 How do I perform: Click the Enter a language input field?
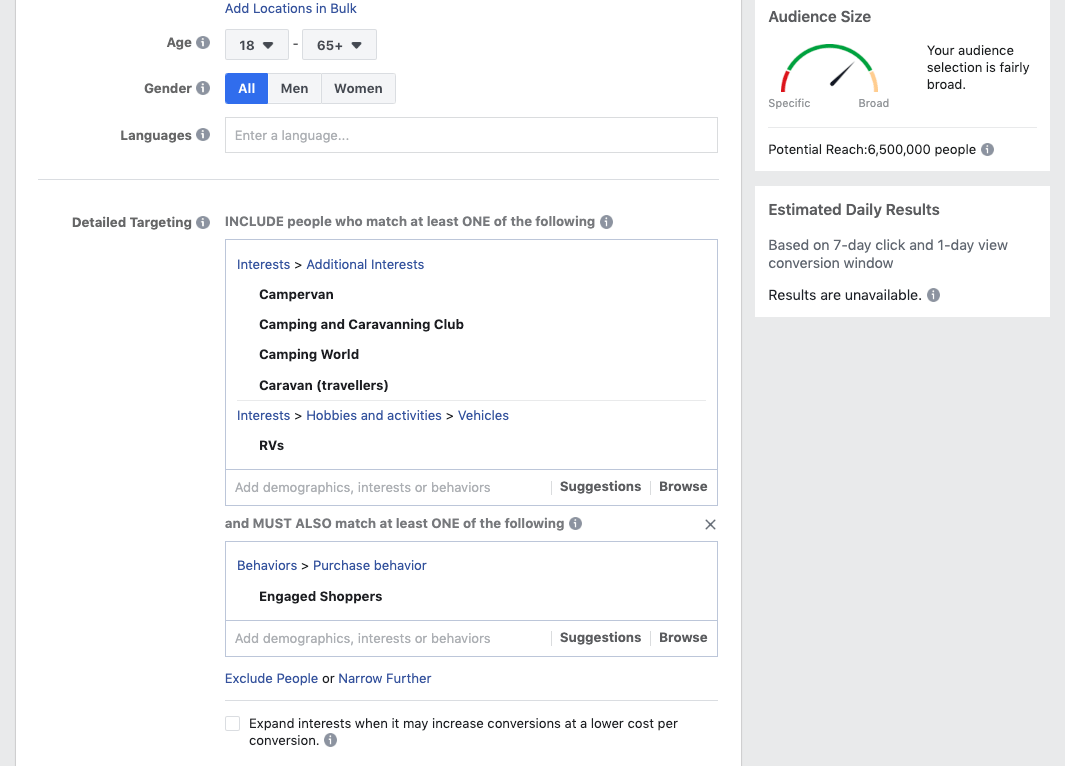[x=471, y=135]
